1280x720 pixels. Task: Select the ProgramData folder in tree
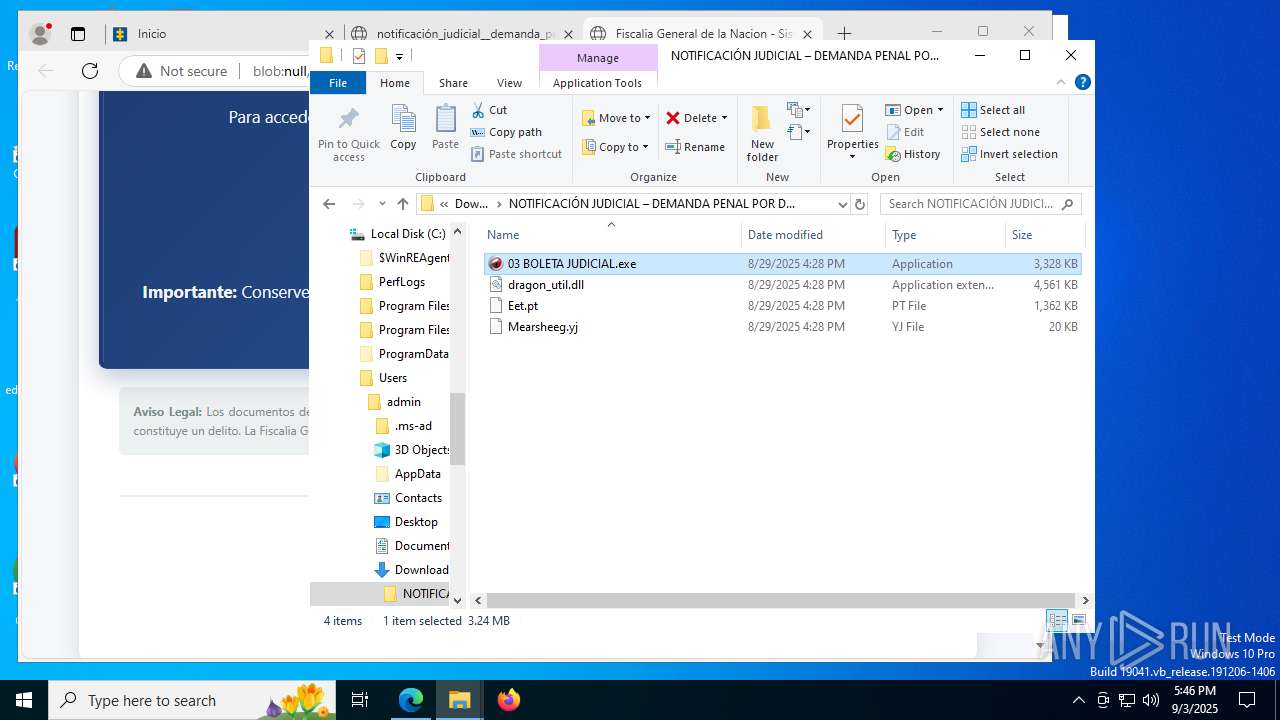(403, 354)
